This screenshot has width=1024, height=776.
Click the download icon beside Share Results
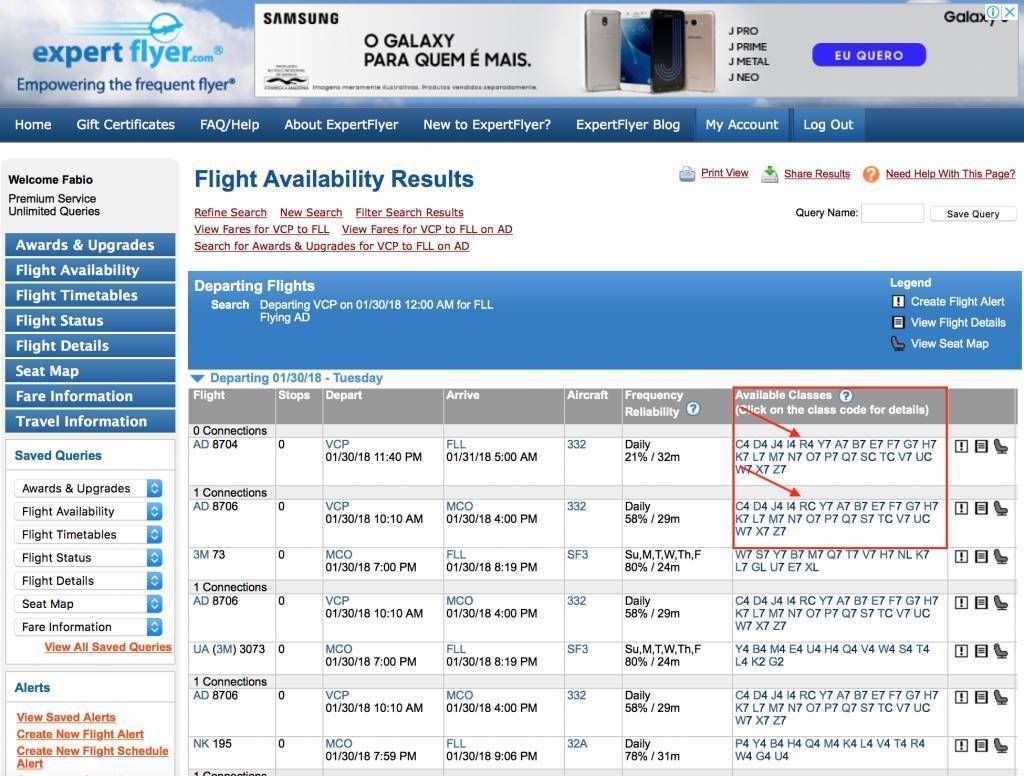click(x=770, y=174)
